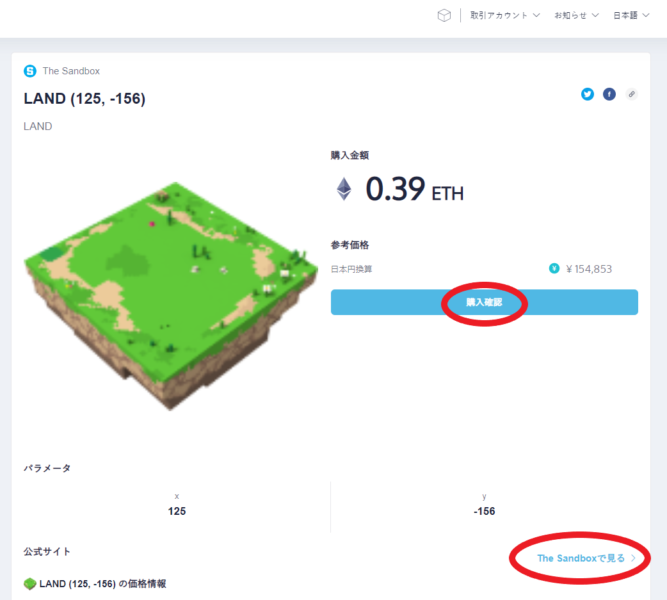Click the パラメータ section heading

[47, 468]
